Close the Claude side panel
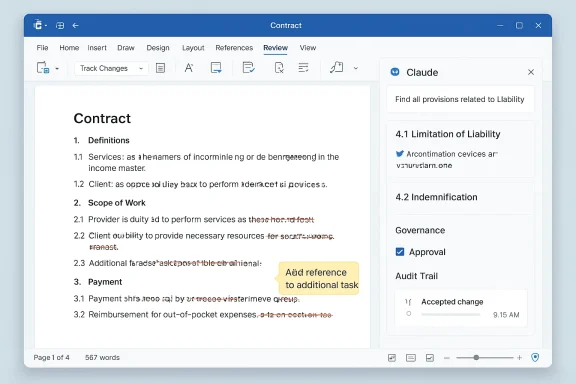Screen dimensions: 576x384 [x=531, y=72]
